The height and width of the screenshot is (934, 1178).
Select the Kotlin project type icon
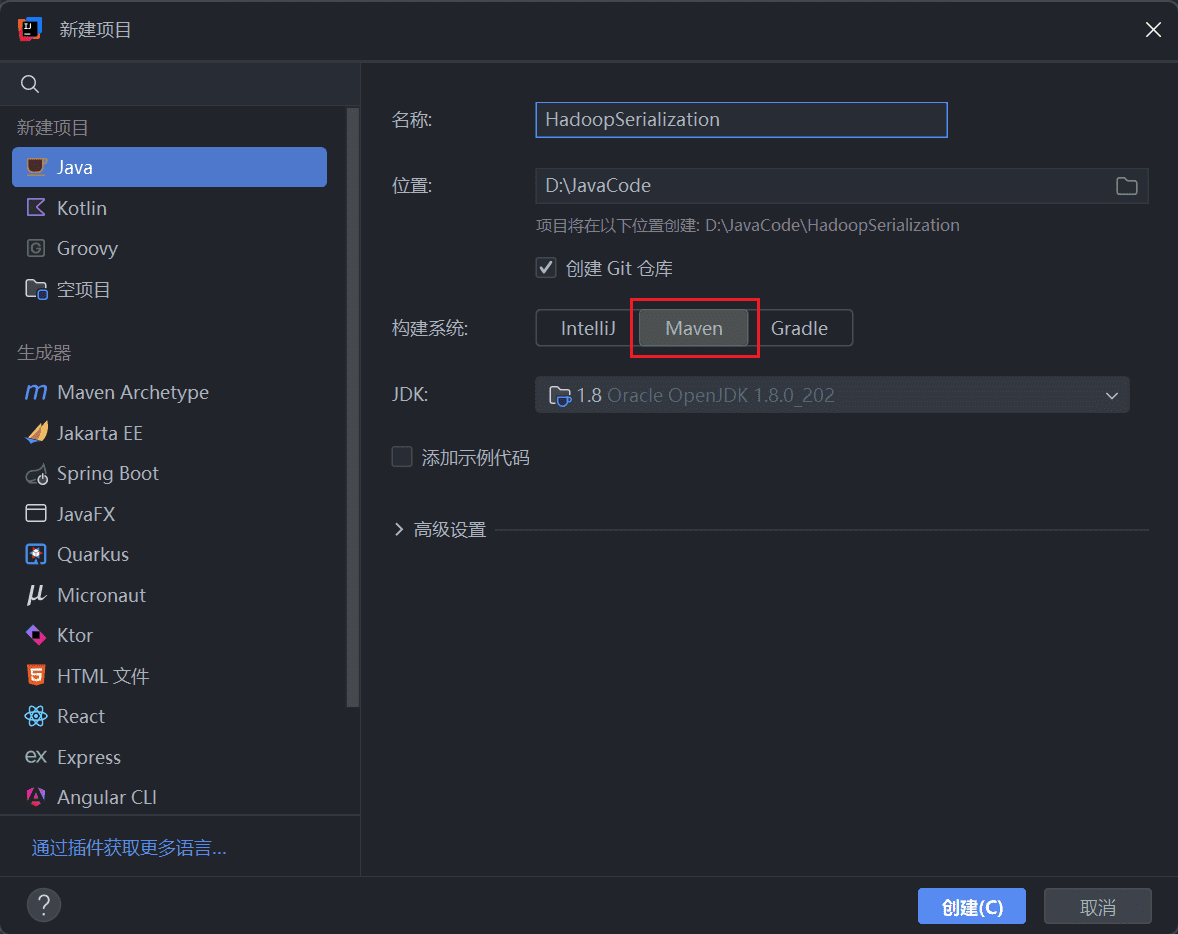pos(35,207)
